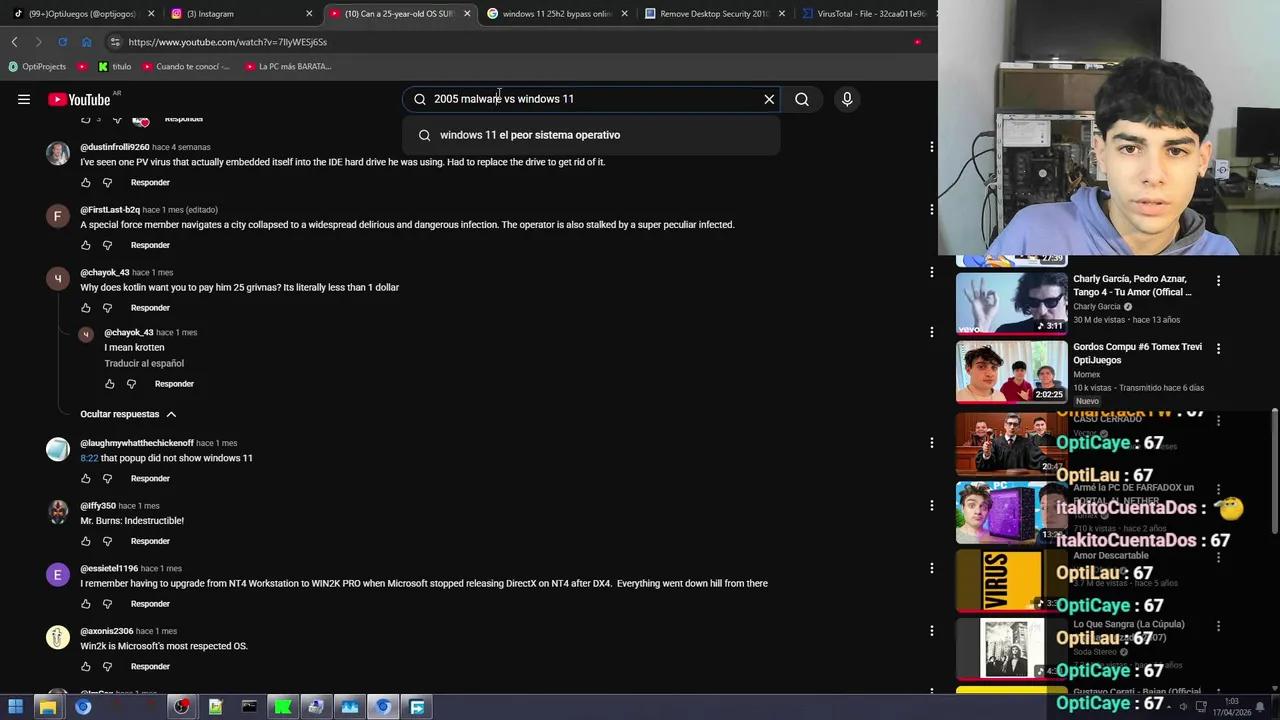Close the Remove Desktop Security tab

point(781,14)
